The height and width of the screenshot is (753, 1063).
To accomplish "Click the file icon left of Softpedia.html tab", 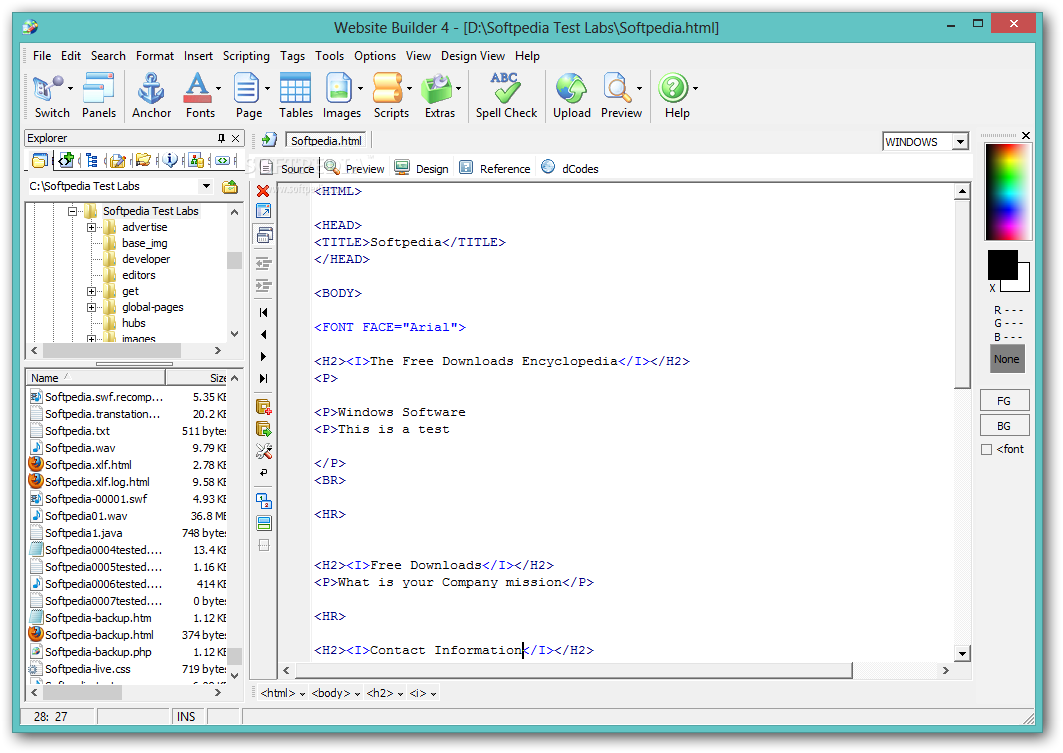I will coord(269,140).
